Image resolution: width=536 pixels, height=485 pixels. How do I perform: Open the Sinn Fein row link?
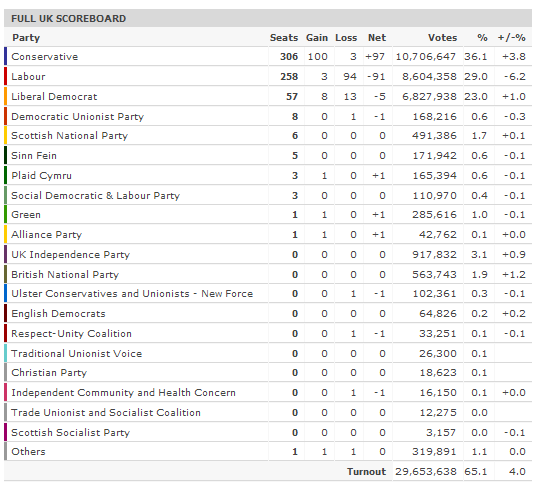[34, 156]
